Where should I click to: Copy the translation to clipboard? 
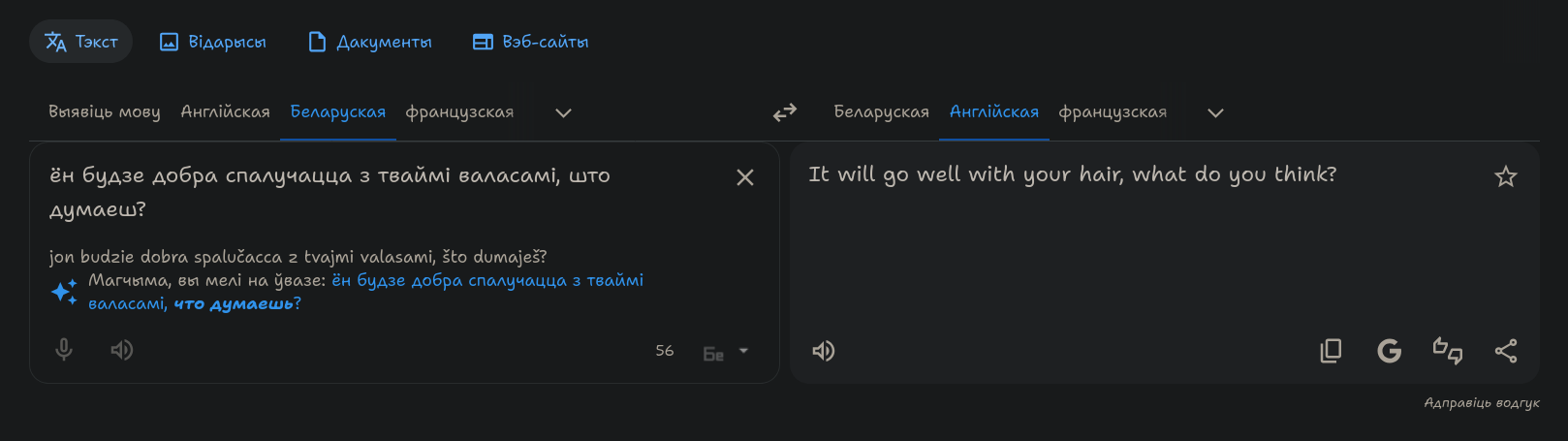[1332, 351]
